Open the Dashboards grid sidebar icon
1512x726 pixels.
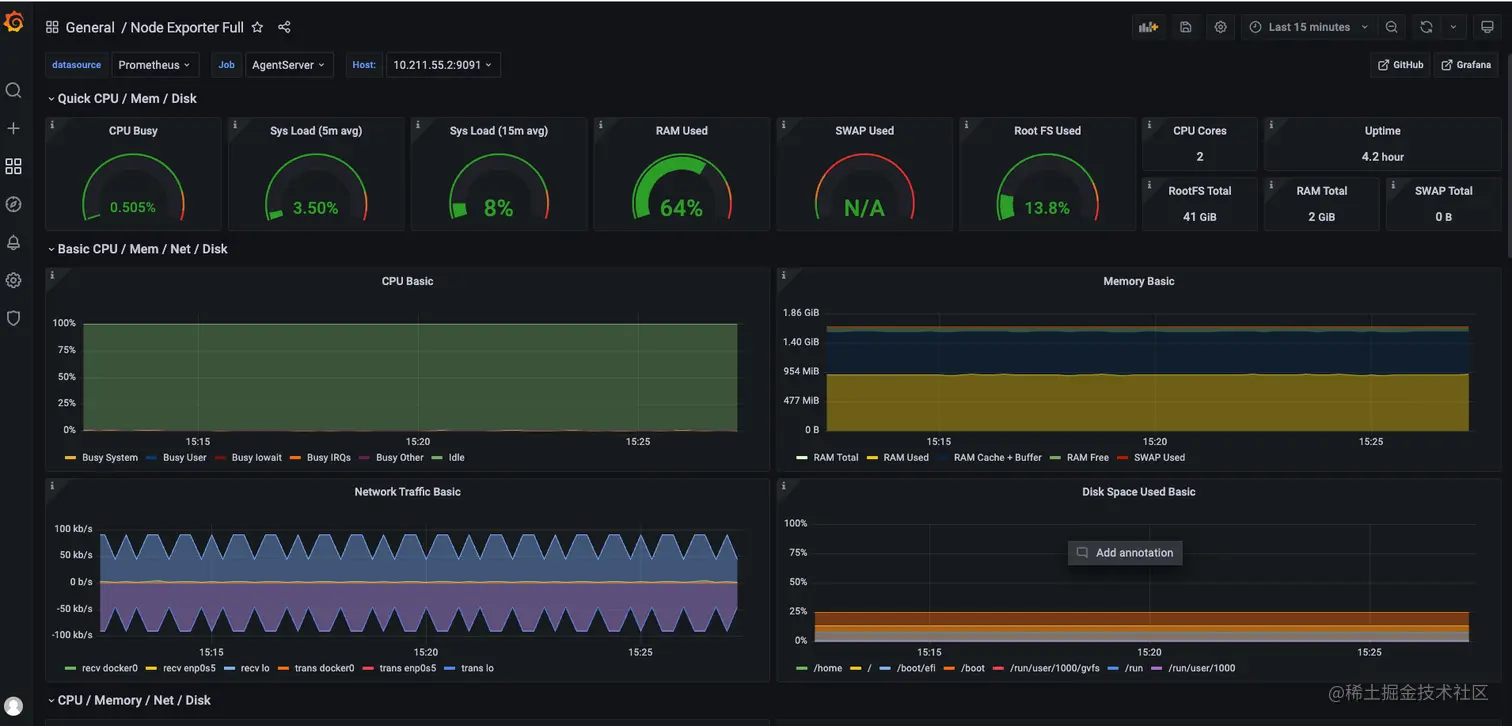coord(13,166)
